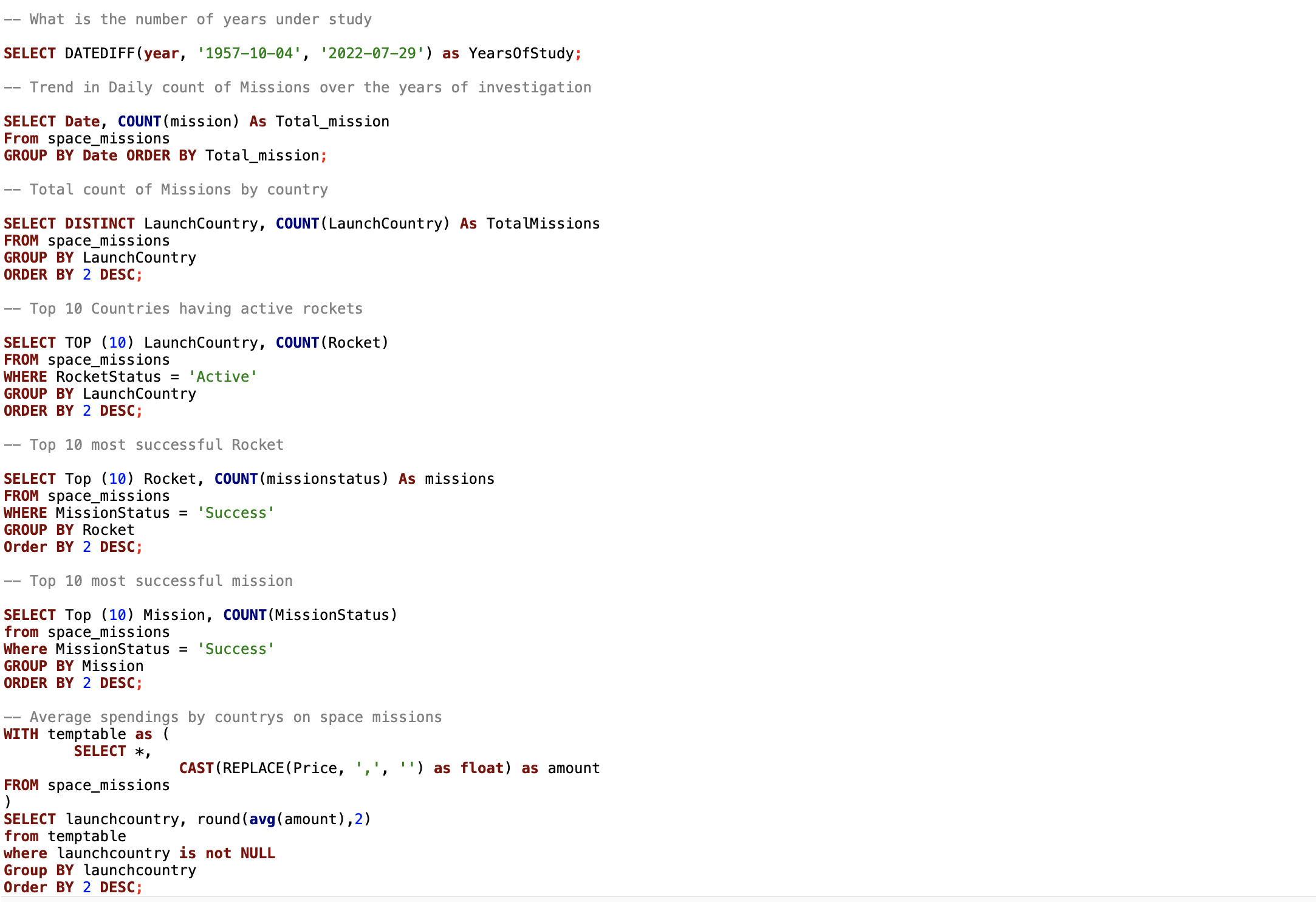Click COUNT(LaunchCountry) expression

(363, 224)
